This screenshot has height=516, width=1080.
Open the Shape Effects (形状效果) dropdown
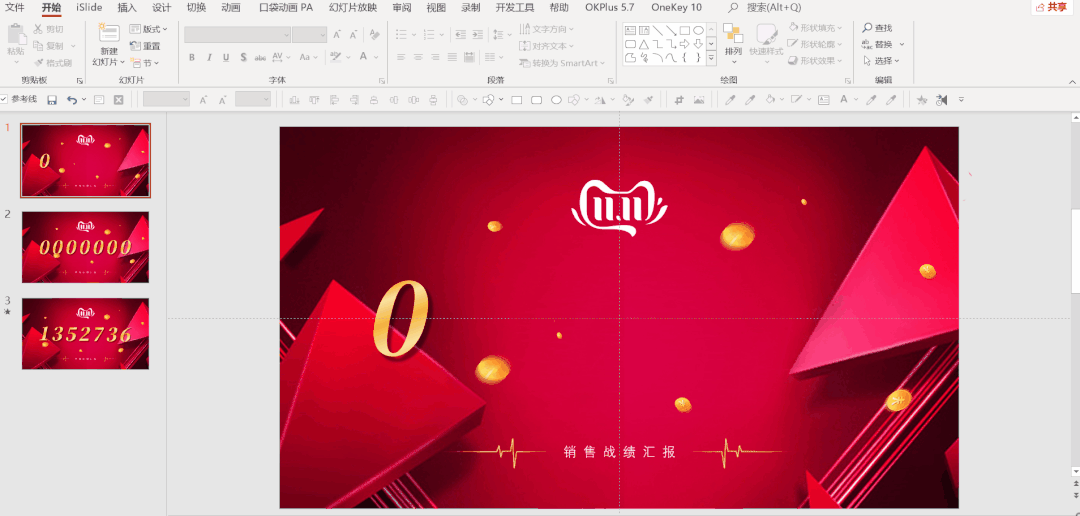click(816, 61)
